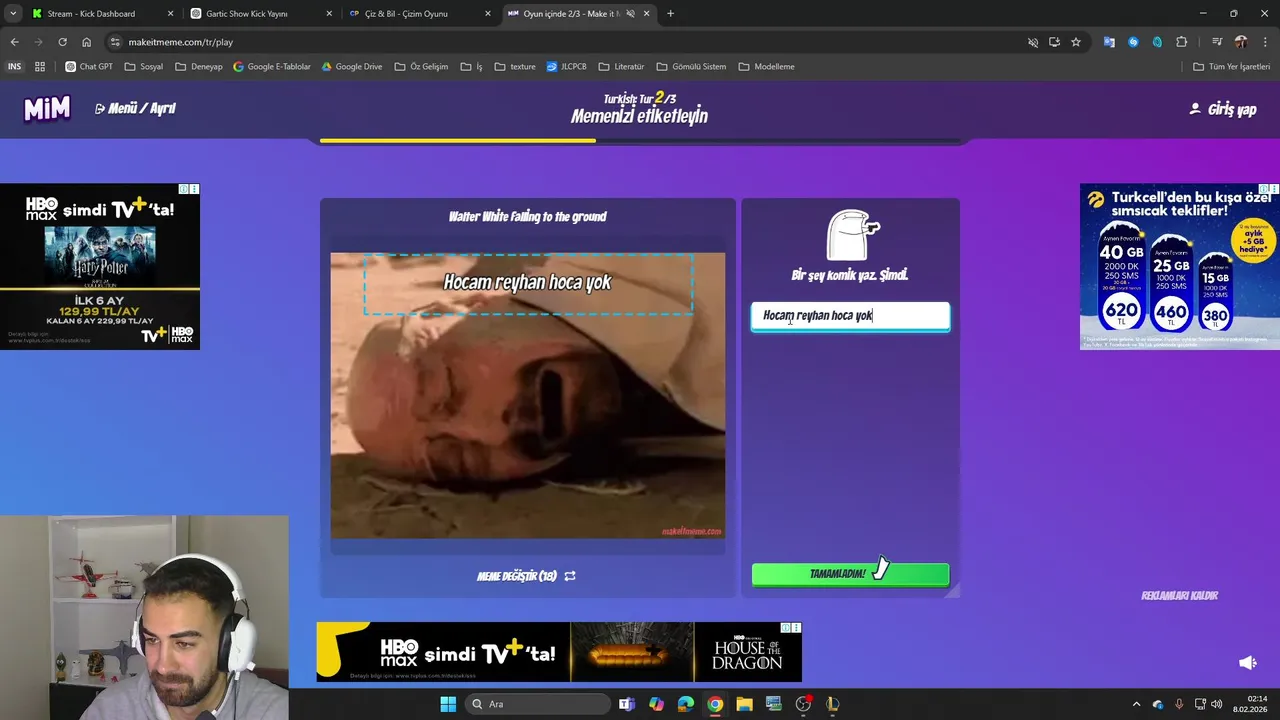Image resolution: width=1280 pixels, height=720 pixels.
Task: Open the İş bookmark folder
Action: tap(472, 67)
